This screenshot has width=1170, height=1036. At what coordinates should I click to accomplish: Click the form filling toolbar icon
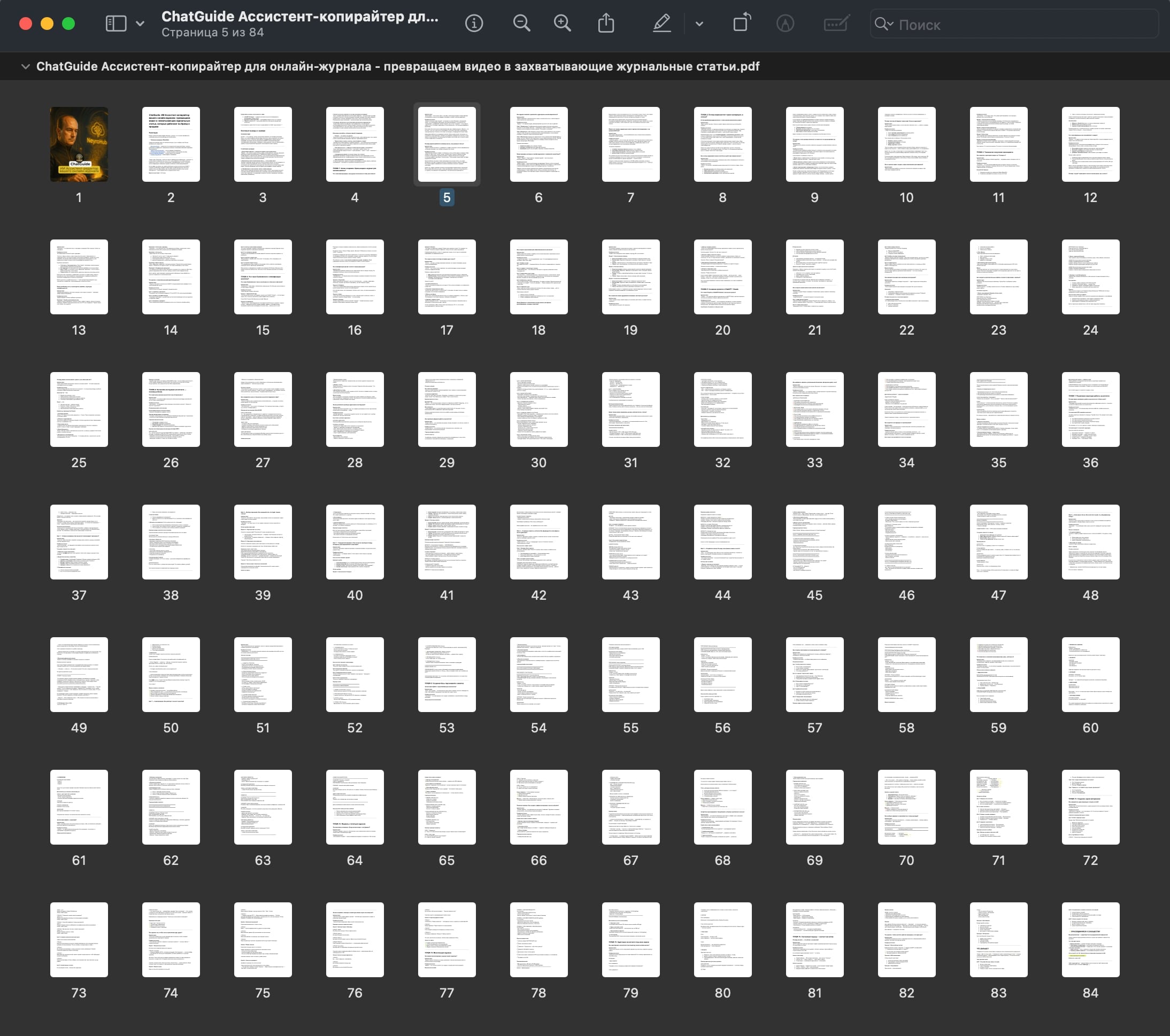[x=835, y=24]
